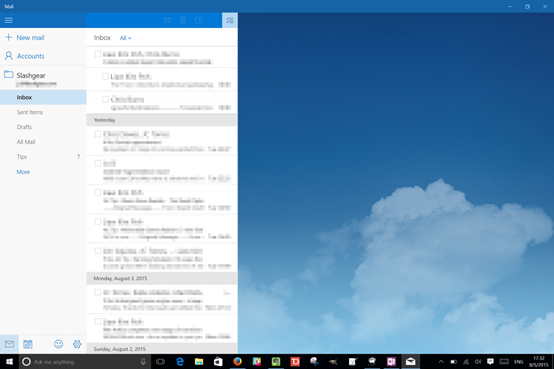Open the red TD taskbar app

[x=295, y=362]
